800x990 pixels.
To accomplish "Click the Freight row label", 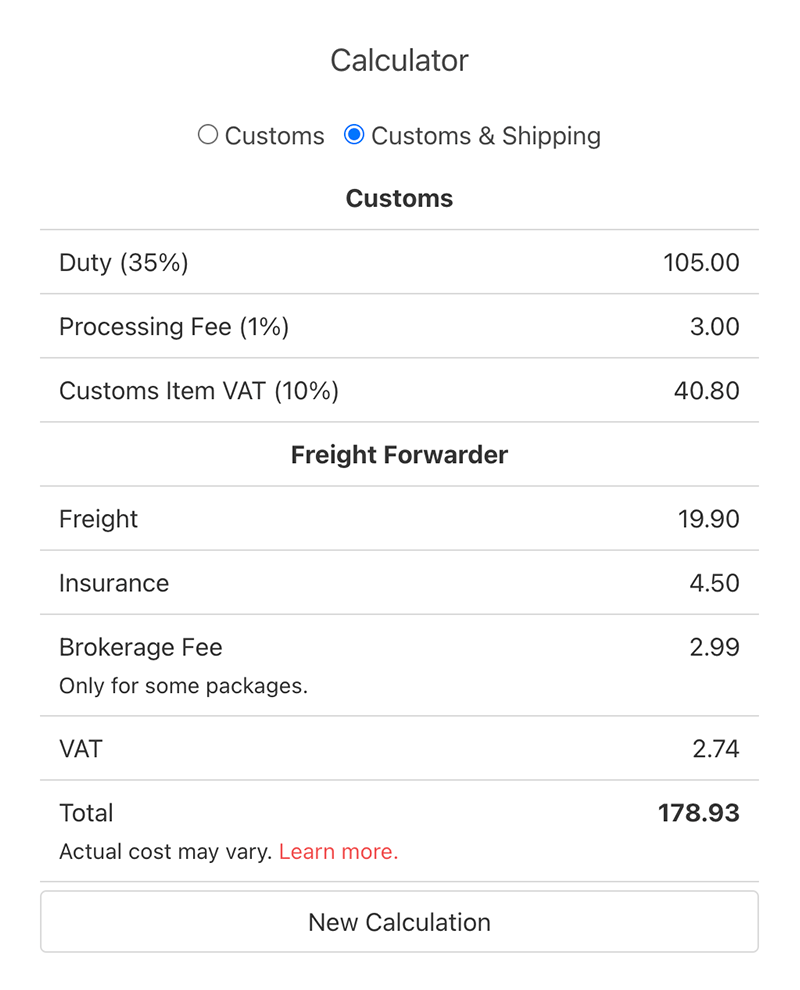I will (98, 519).
